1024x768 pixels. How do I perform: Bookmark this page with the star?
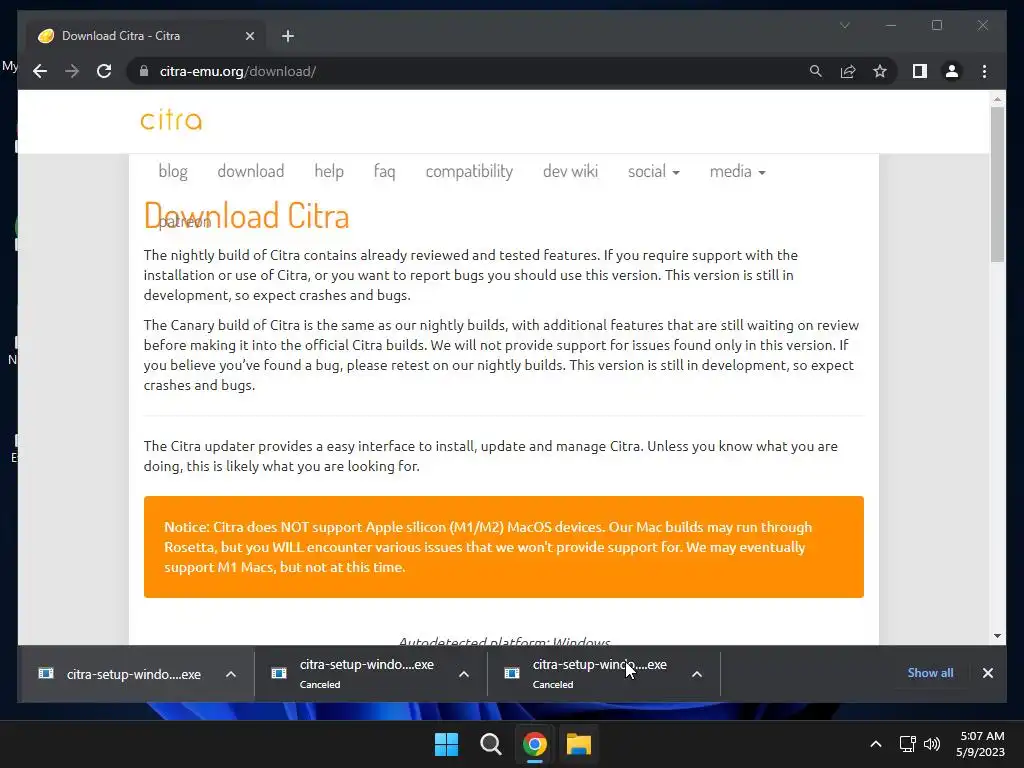click(x=880, y=71)
